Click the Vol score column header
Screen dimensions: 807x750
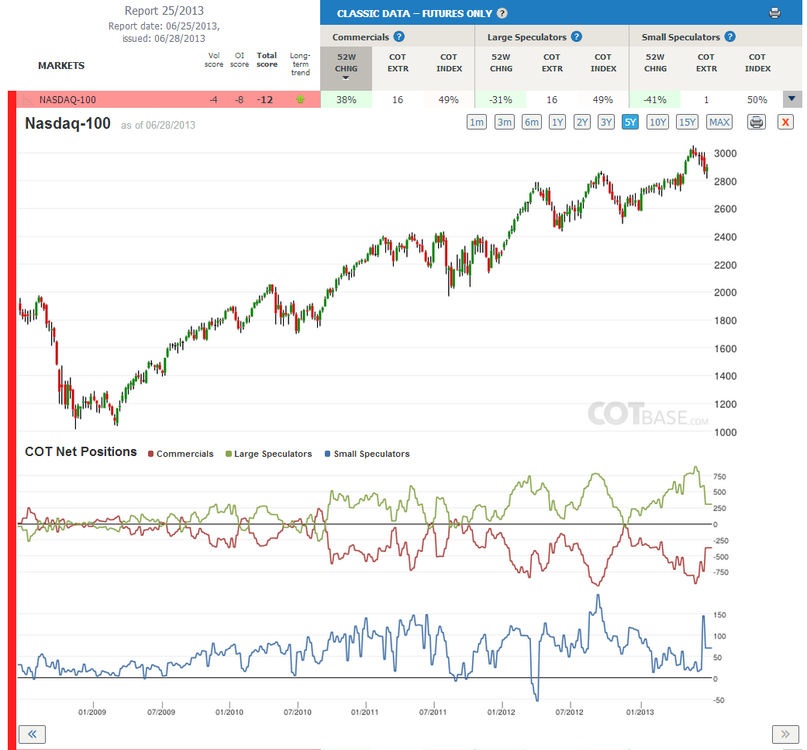point(214,60)
